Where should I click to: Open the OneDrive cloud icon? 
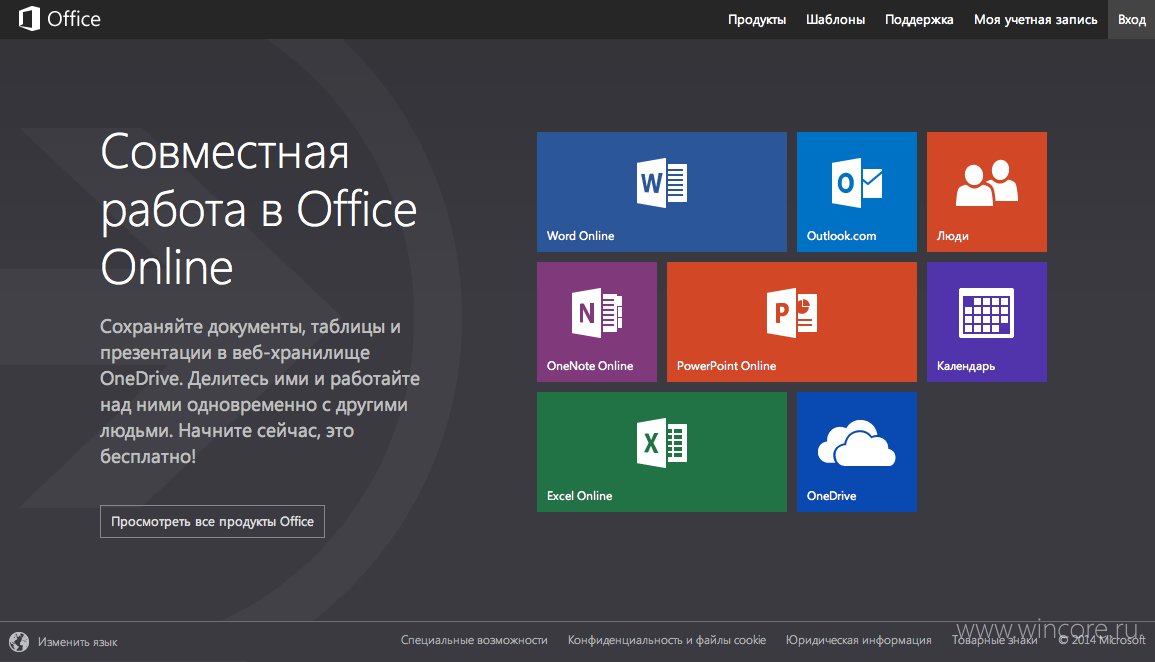point(857,443)
